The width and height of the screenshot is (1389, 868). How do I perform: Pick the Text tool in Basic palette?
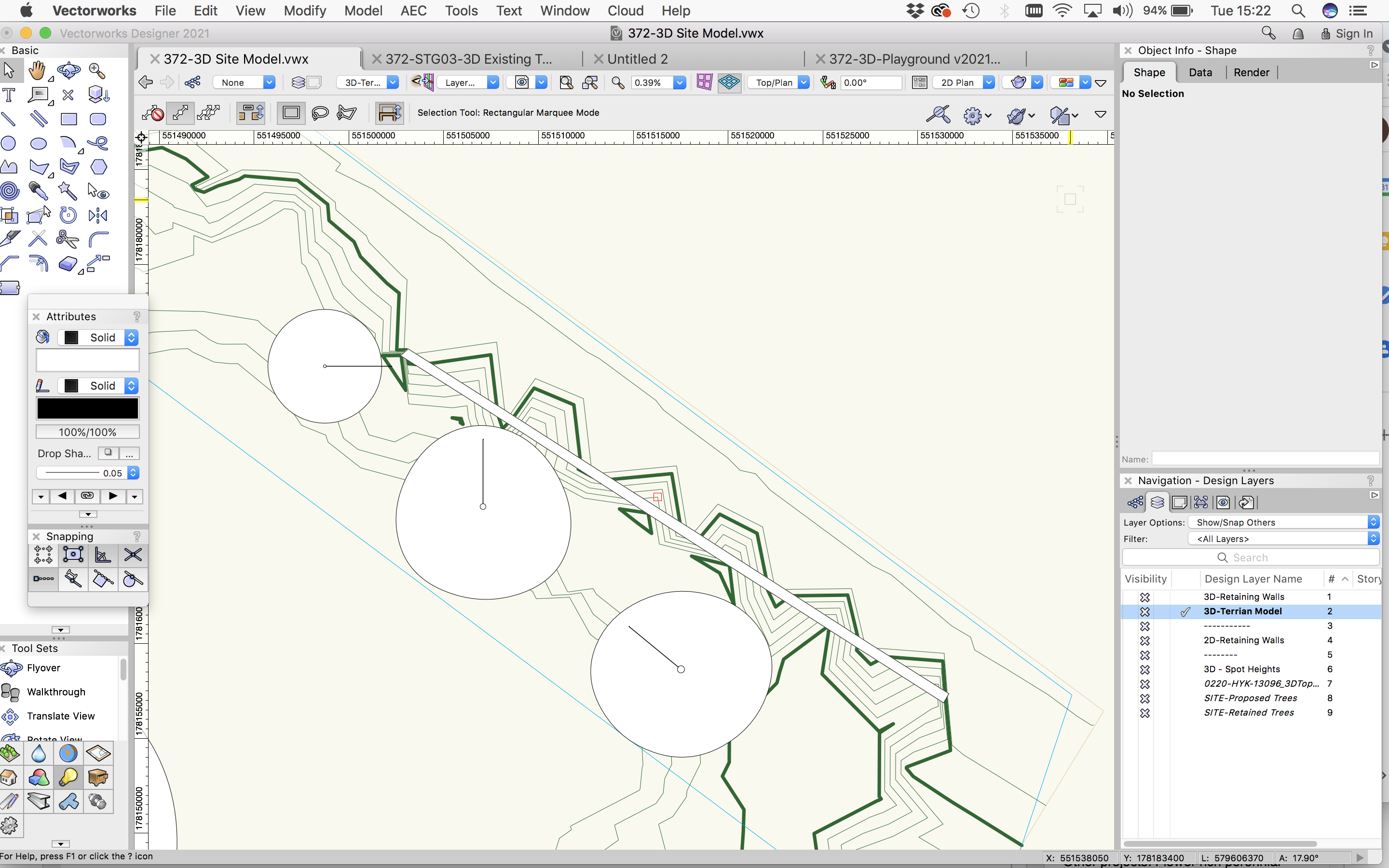click(9, 95)
